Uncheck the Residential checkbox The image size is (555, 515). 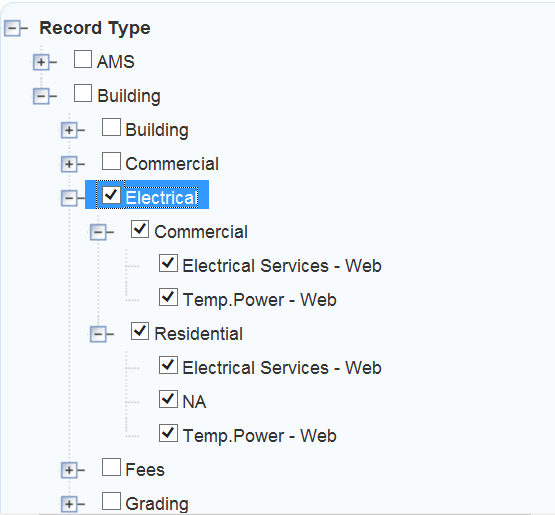140,331
